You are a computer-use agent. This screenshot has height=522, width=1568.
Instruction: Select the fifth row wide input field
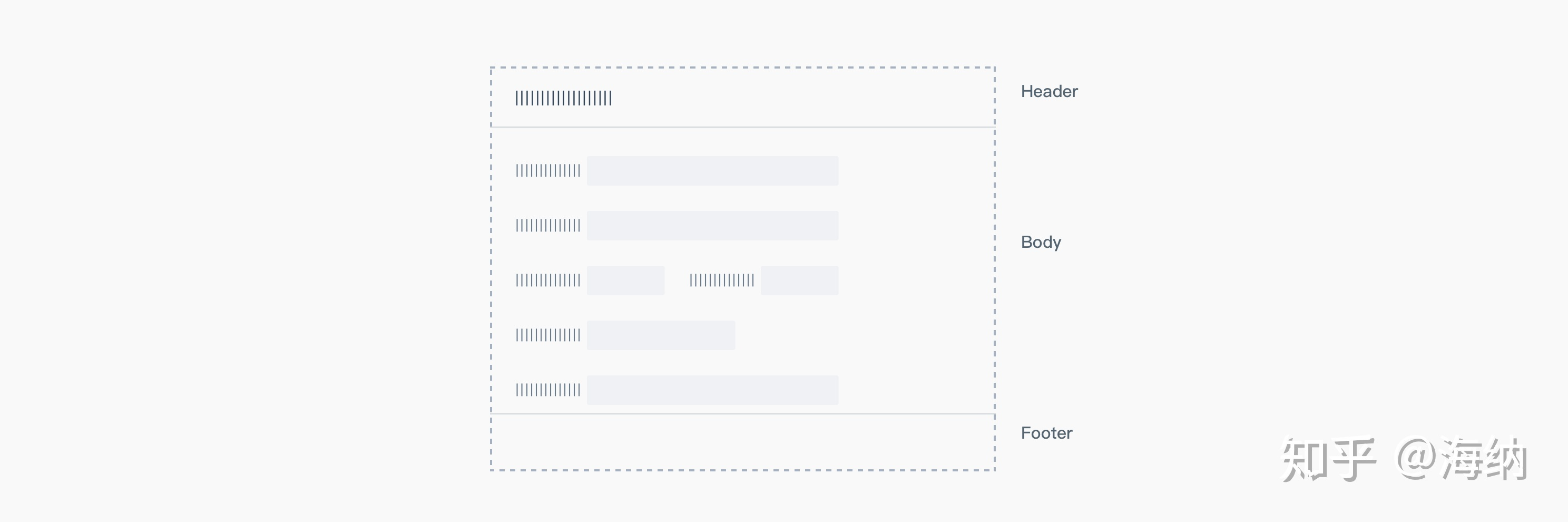click(713, 390)
